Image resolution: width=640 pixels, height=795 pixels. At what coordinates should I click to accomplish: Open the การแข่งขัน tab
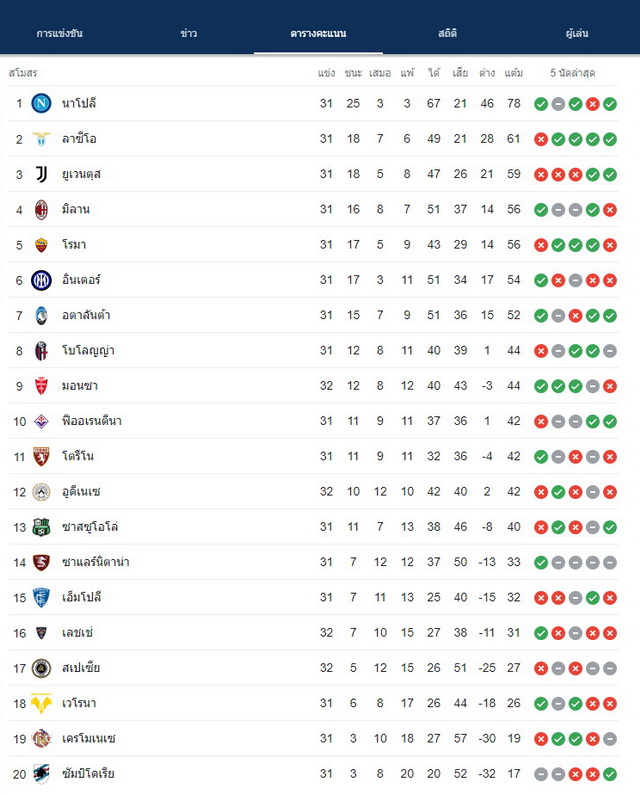click(59, 33)
